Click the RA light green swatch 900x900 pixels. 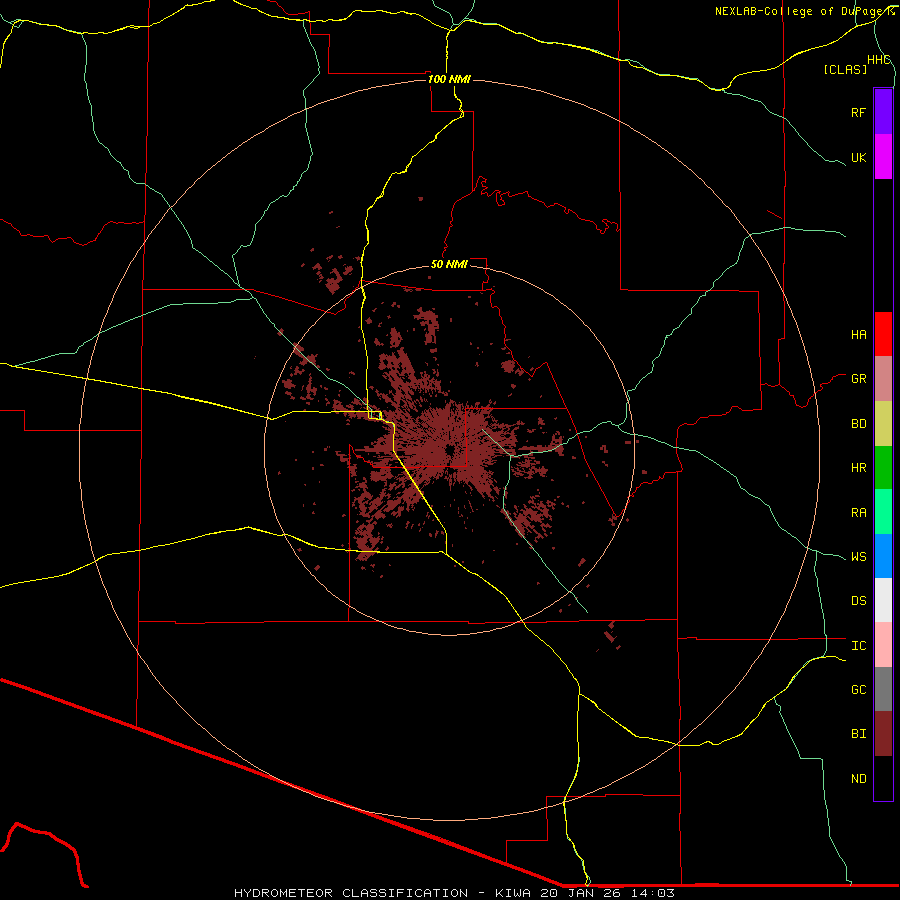coord(883,512)
